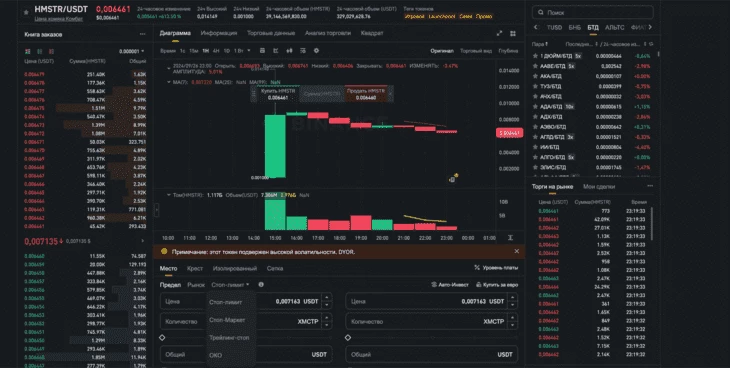Click search icon in market search box
This screenshot has height=368, width=730.
[x=541, y=13]
